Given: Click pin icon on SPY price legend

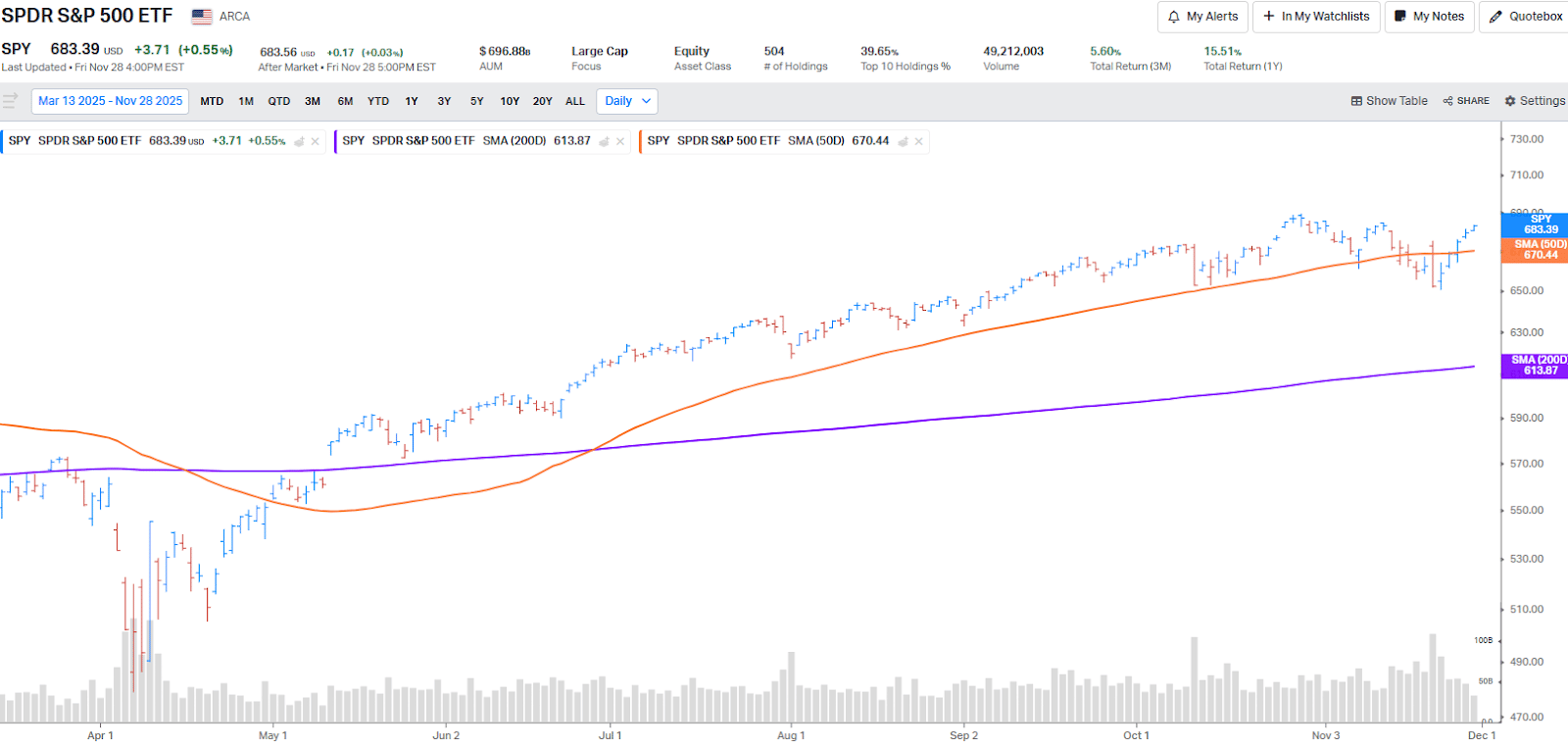Looking at the screenshot, I should [299, 141].
